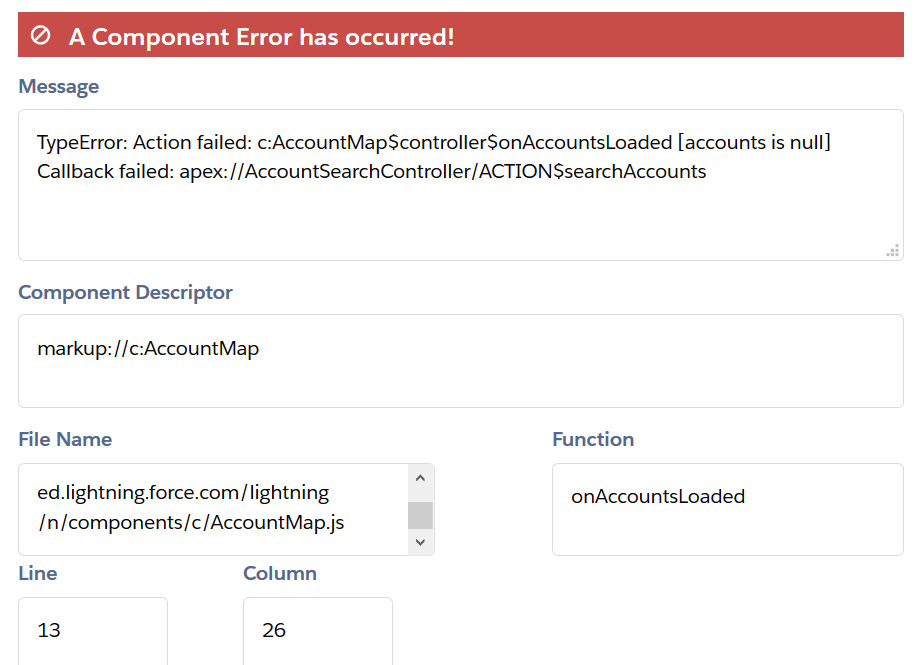
Task: Click the error icon in red banner
Action: 41,36
